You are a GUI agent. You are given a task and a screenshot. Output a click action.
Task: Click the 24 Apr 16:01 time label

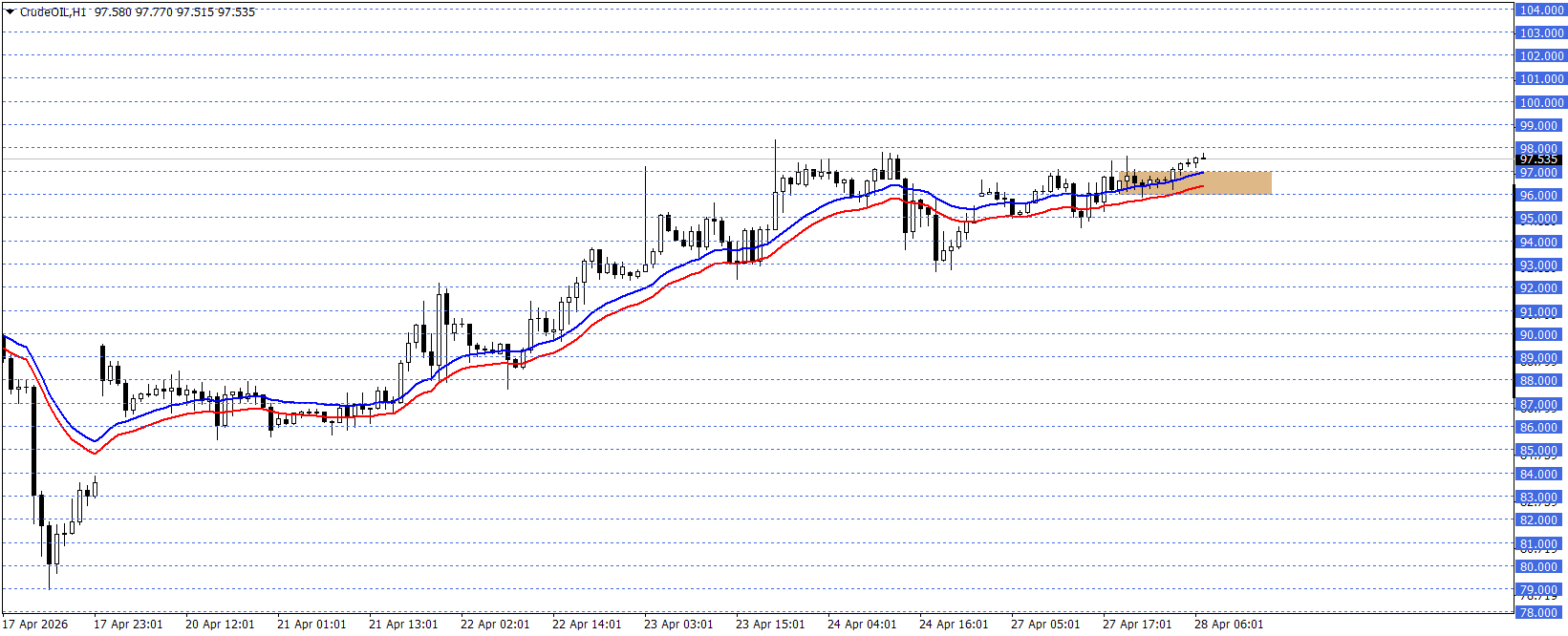[954, 625]
